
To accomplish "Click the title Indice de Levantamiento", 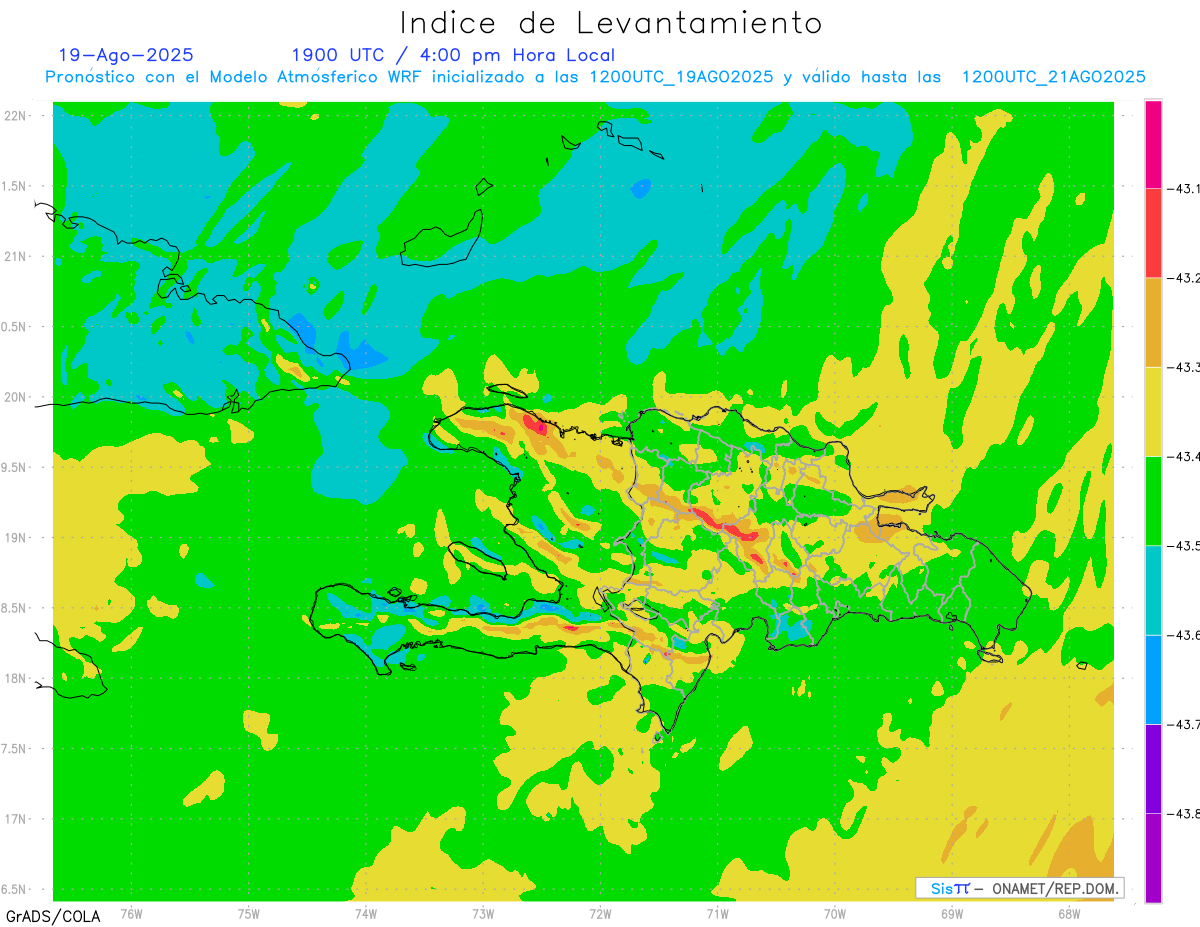I will tap(611, 22).
